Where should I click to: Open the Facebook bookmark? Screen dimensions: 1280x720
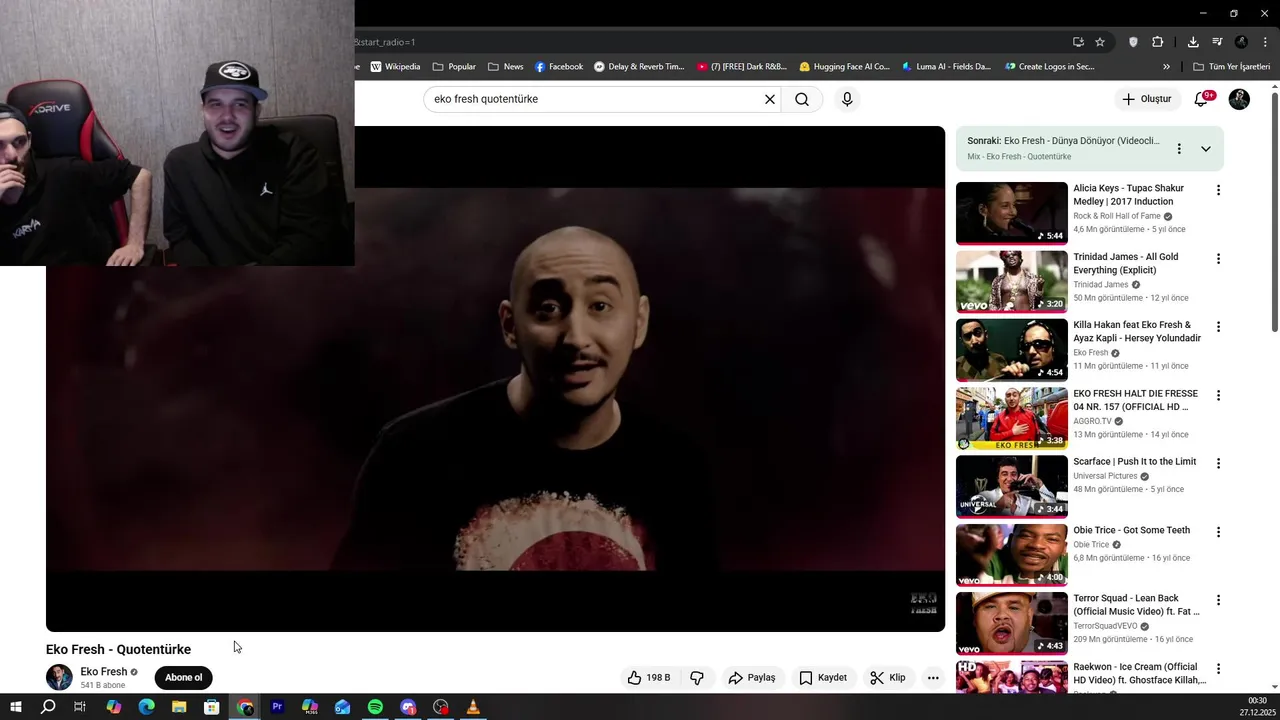coord(559,67)
